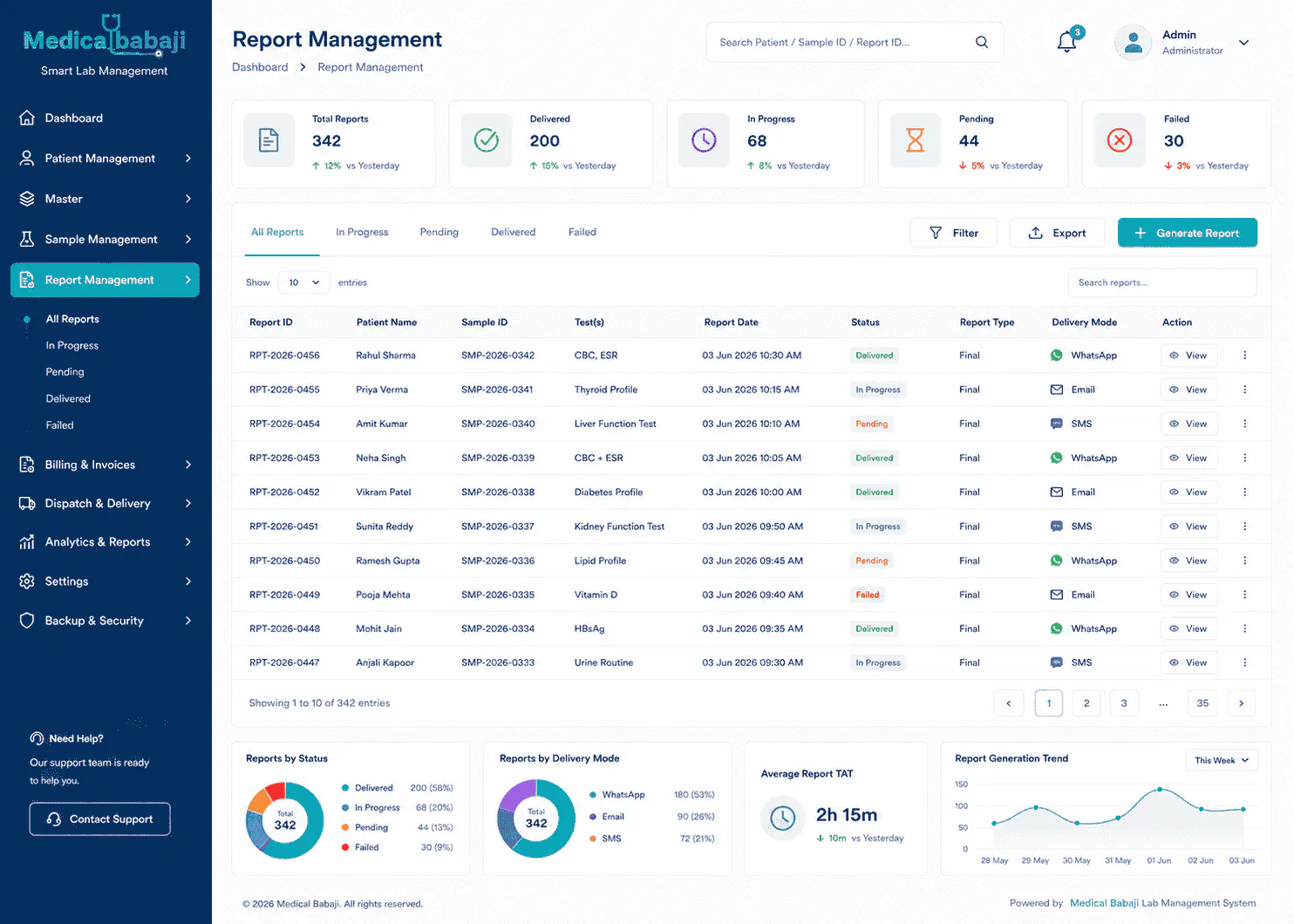1294x924 pixels.
Task: Click WhatsApp icon for Rahul Sharma row
Action: click(1057, 356)
